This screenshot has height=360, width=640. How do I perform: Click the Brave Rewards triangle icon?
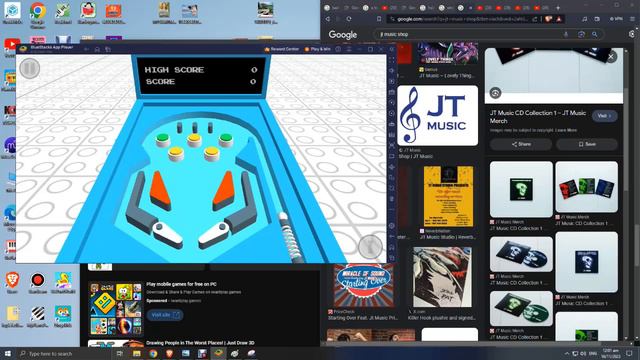559,19
